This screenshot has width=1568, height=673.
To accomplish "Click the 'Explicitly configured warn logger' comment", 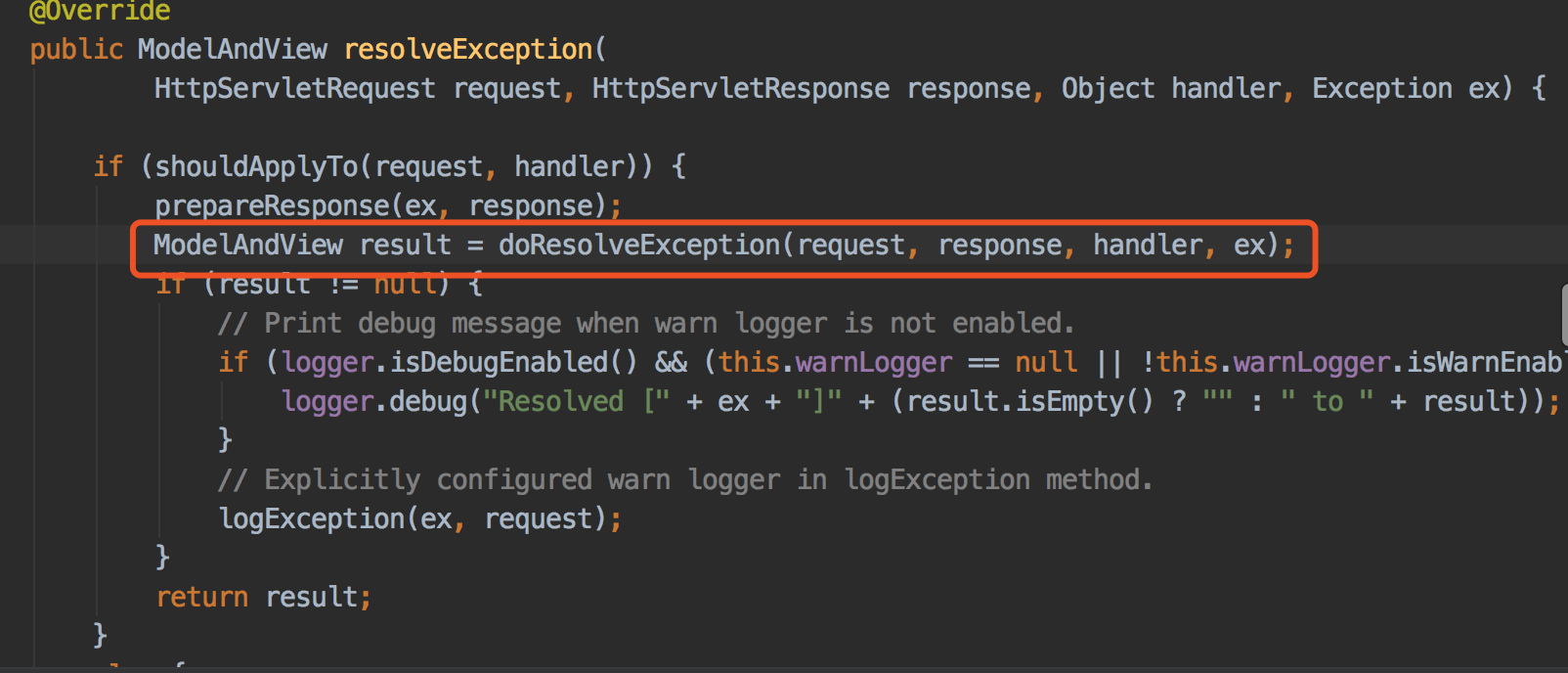I will [685, 479].
